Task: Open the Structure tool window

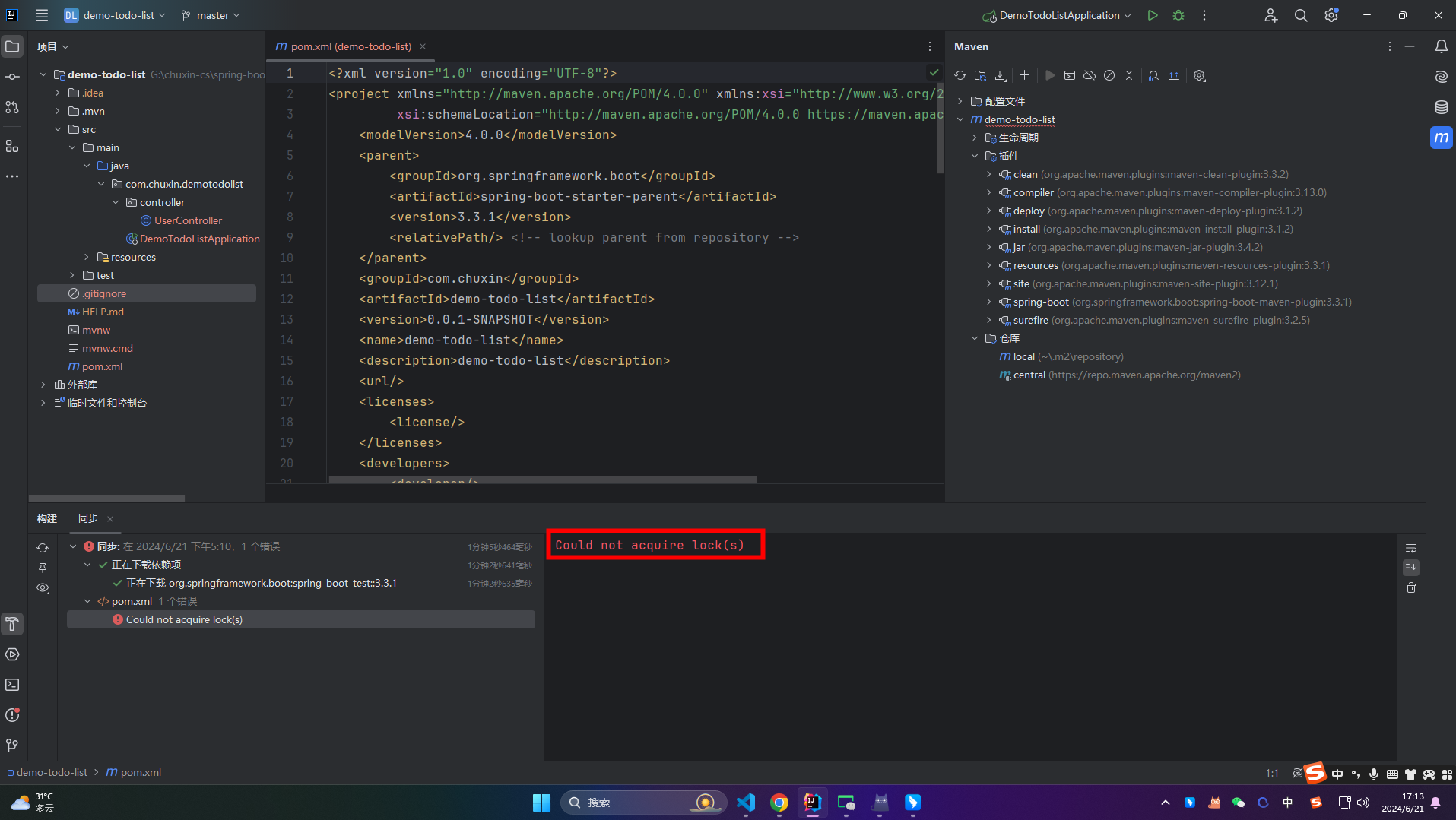Action: (x=12, y=146)
